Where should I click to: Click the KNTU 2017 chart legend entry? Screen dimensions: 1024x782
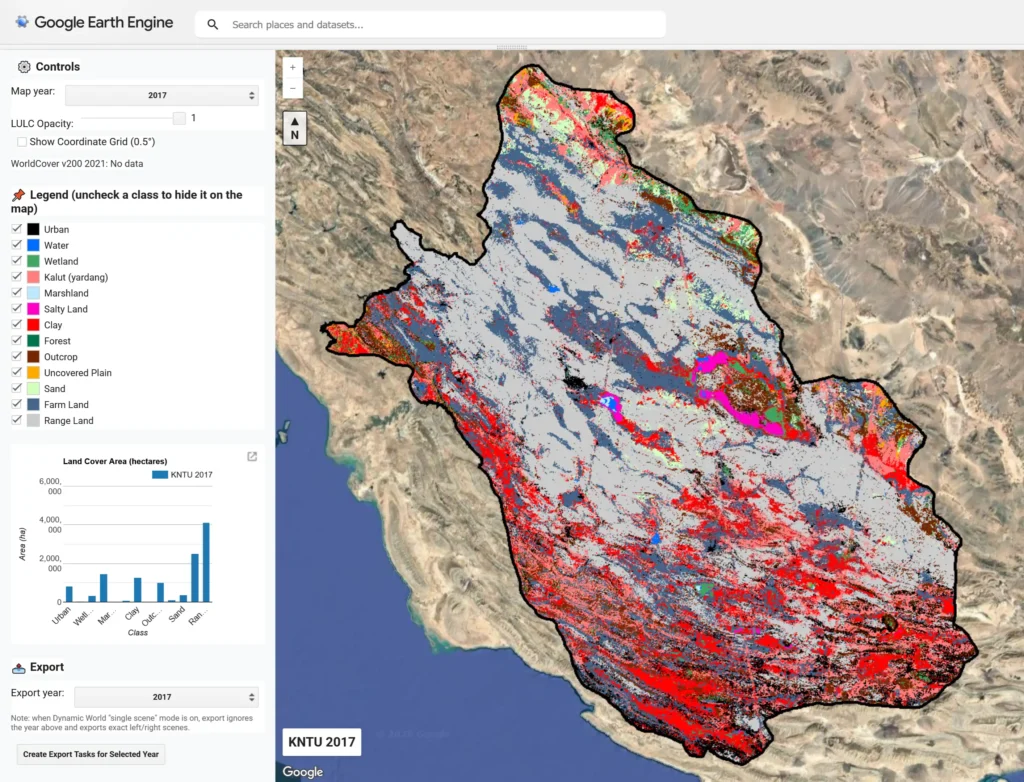tap(182, 475)
